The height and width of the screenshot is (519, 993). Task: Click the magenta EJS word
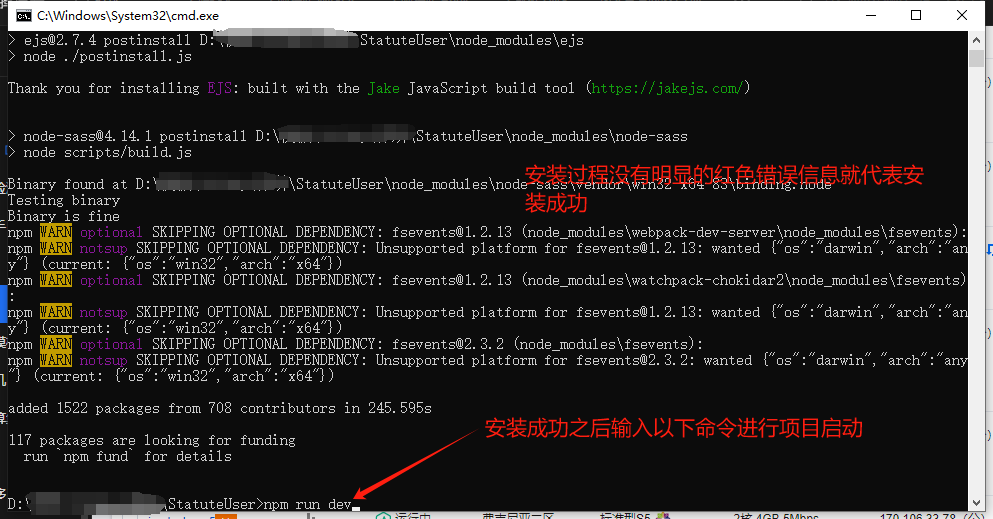click(x=219, y=88)
